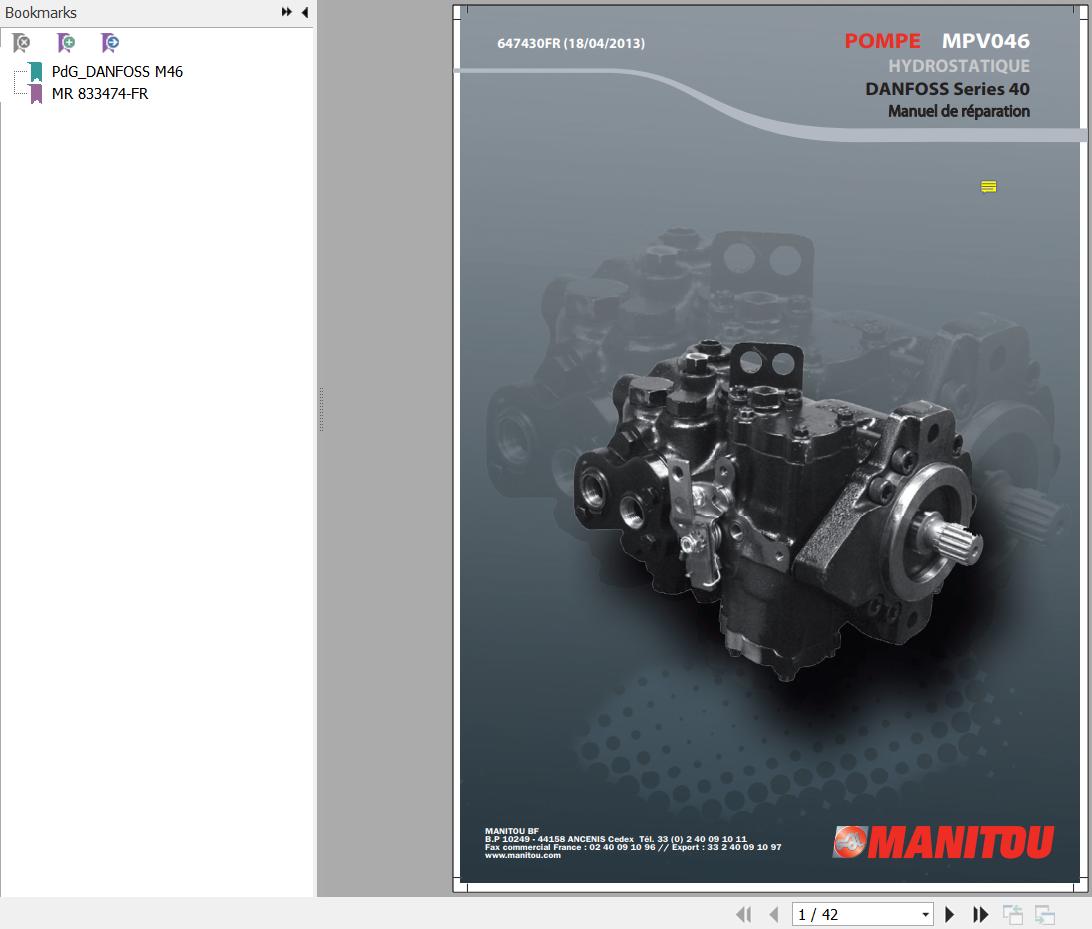1092x929 pixels.
Task: Click the HYDROSTATIQUE heading text
Action: [959, 66]
